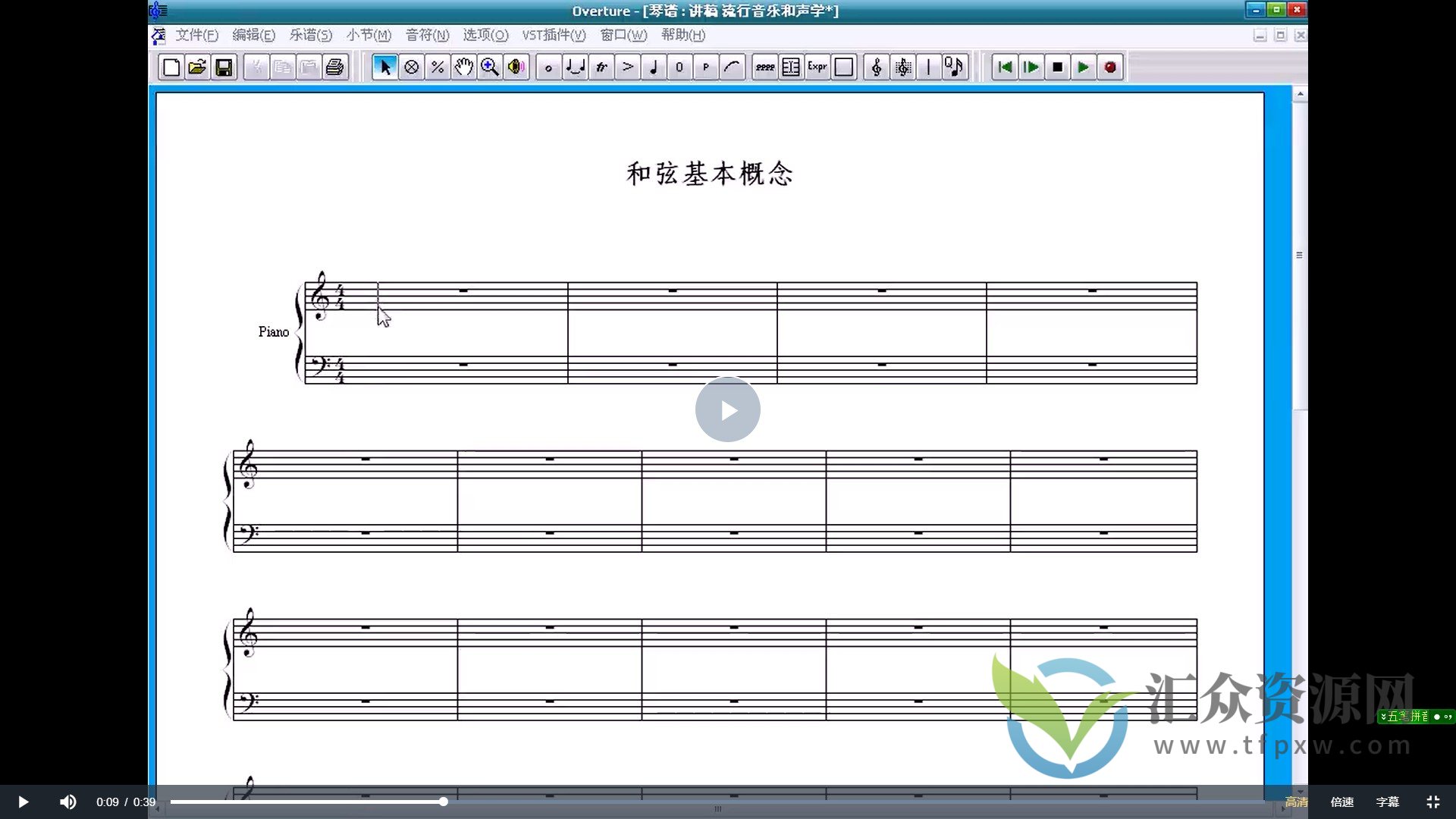Open the 乐谱(S) menu

310,35
